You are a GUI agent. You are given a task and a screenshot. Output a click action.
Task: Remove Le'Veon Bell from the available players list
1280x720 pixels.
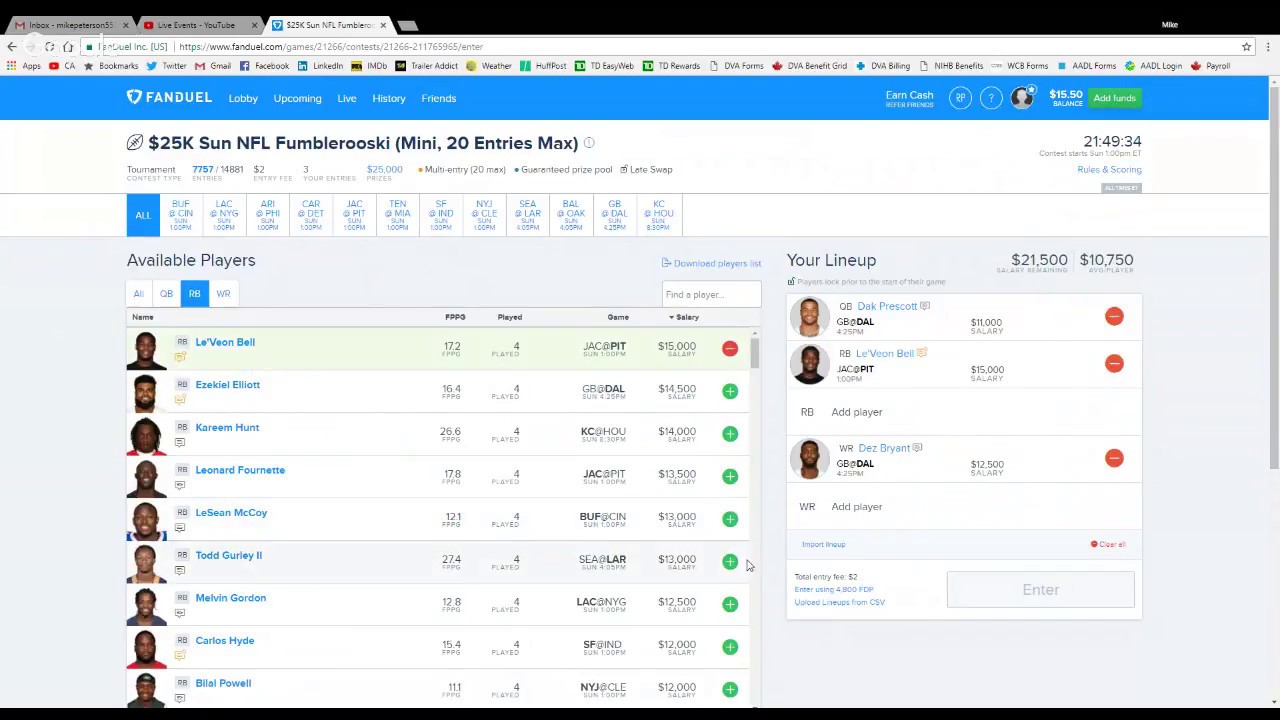pyautogui.click(x=730, y=349)
